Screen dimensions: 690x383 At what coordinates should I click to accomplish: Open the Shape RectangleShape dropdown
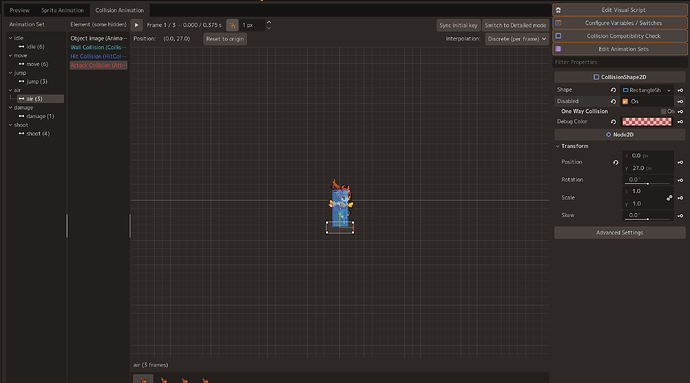[646, 90]
